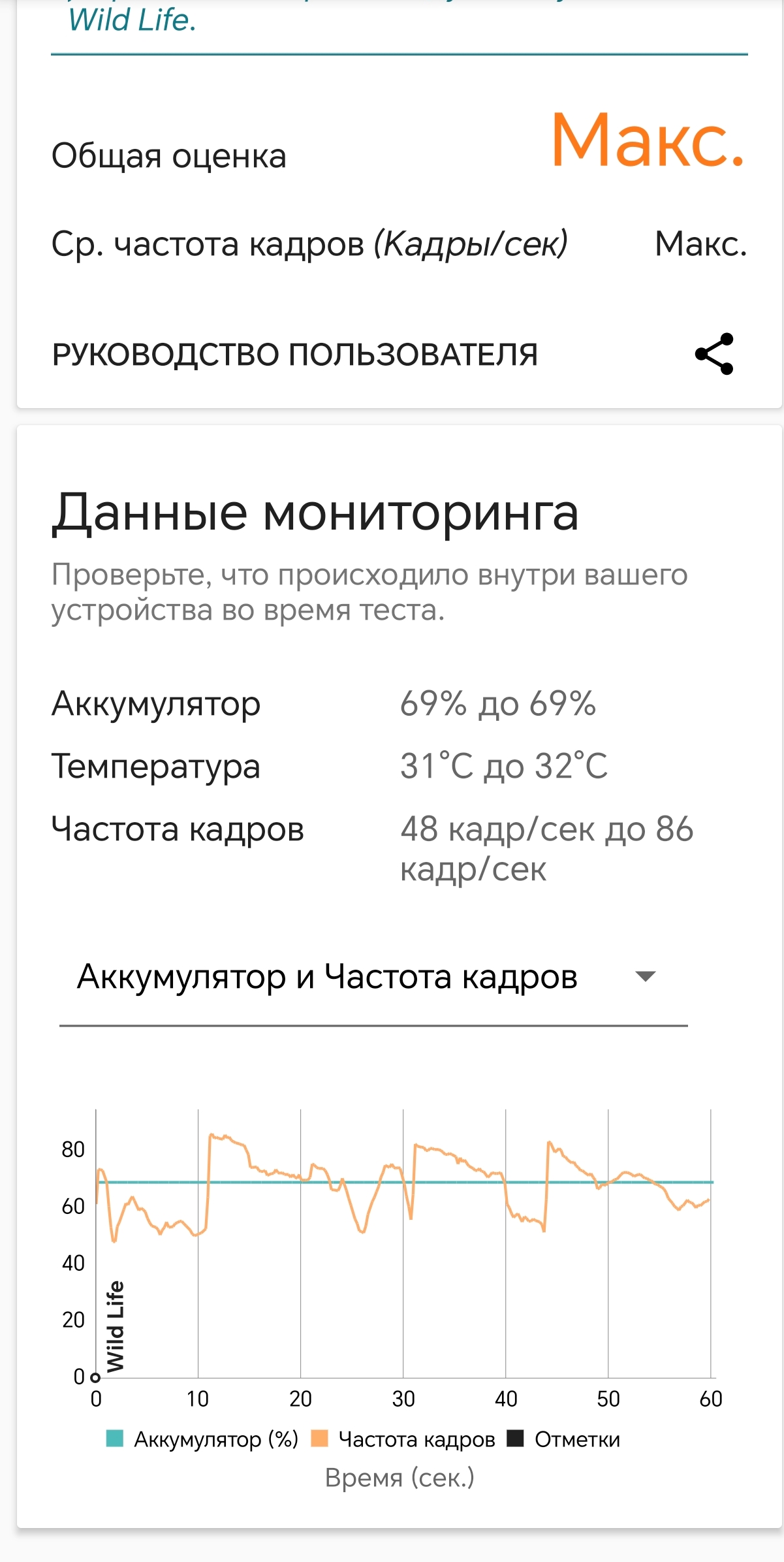Tap the teal battery line on chart

[x=405, y=1182]
